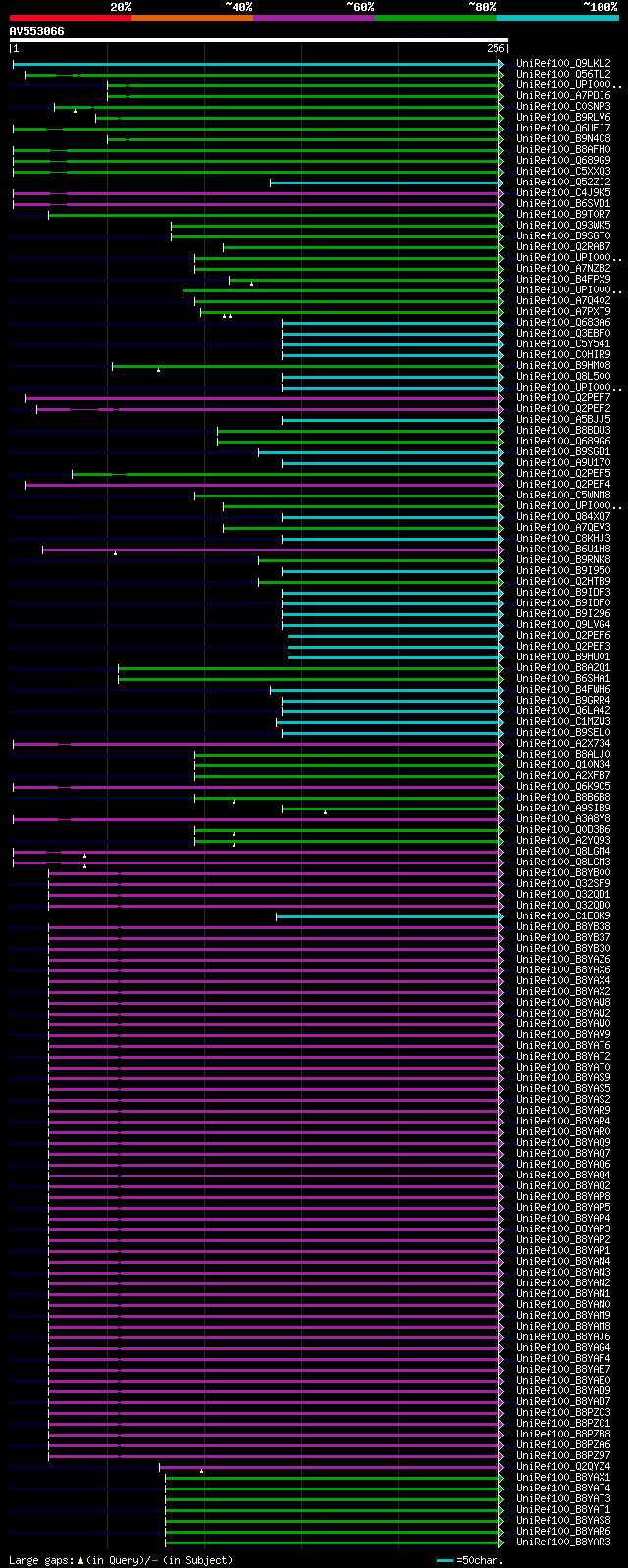628x1568 pixels.
Task: Click the UniRef100_C0HIR9 entry
Action: [x=563, y=354]
